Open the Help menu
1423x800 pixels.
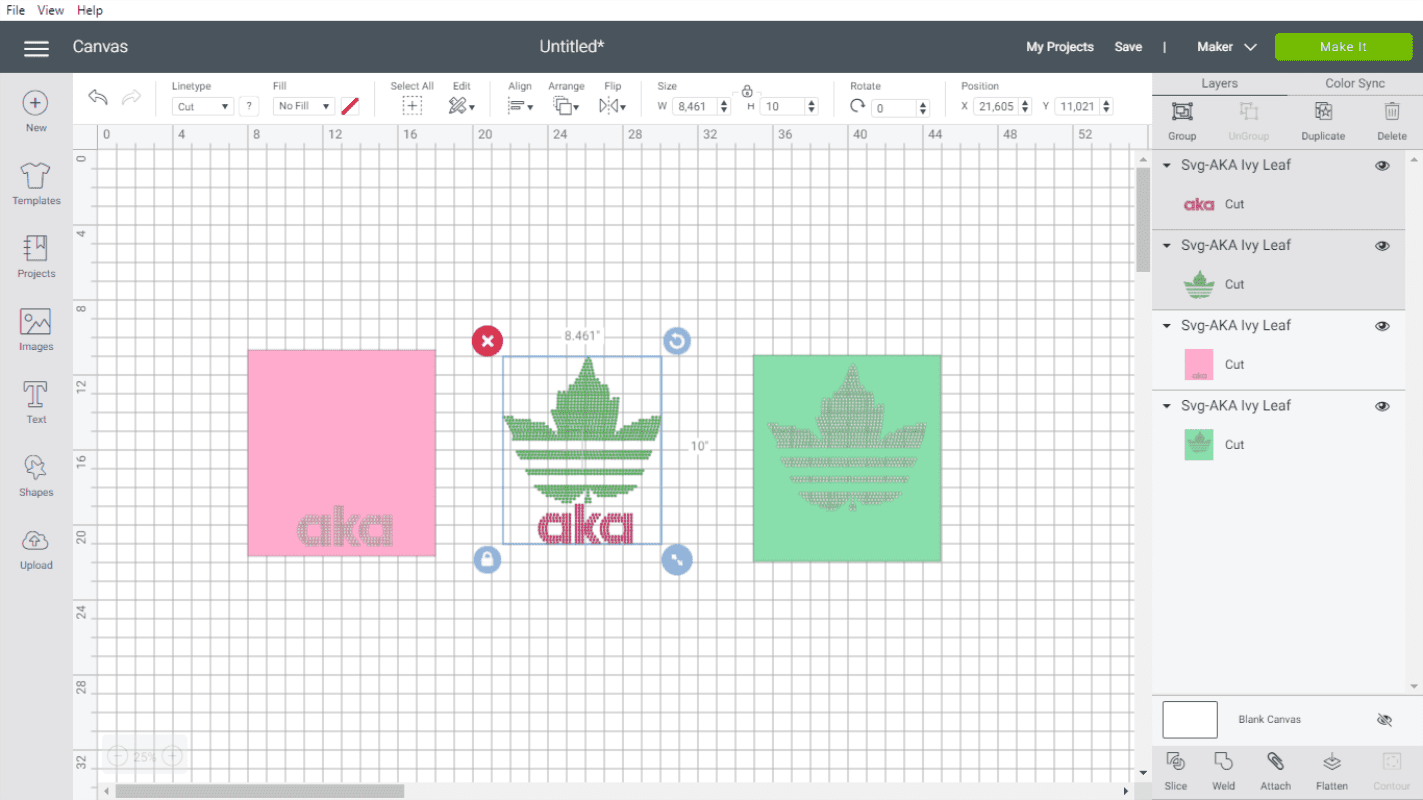click(90, 10)
